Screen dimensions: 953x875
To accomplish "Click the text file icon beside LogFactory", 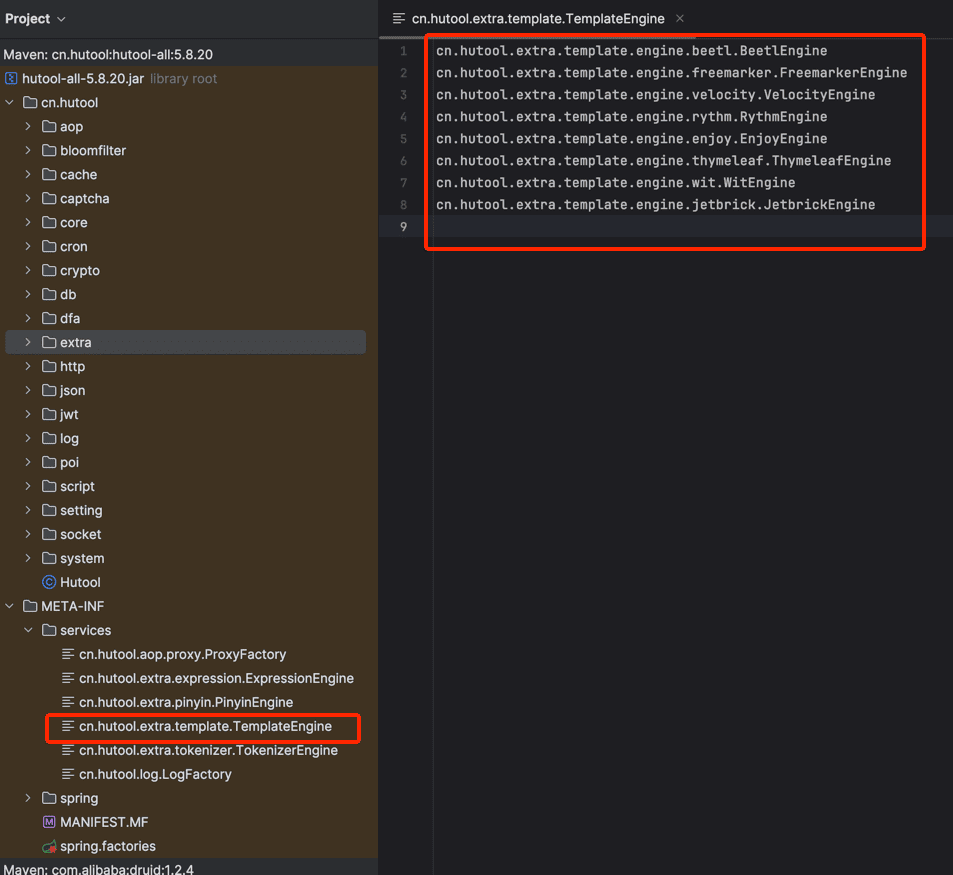I will pos(68,774).
